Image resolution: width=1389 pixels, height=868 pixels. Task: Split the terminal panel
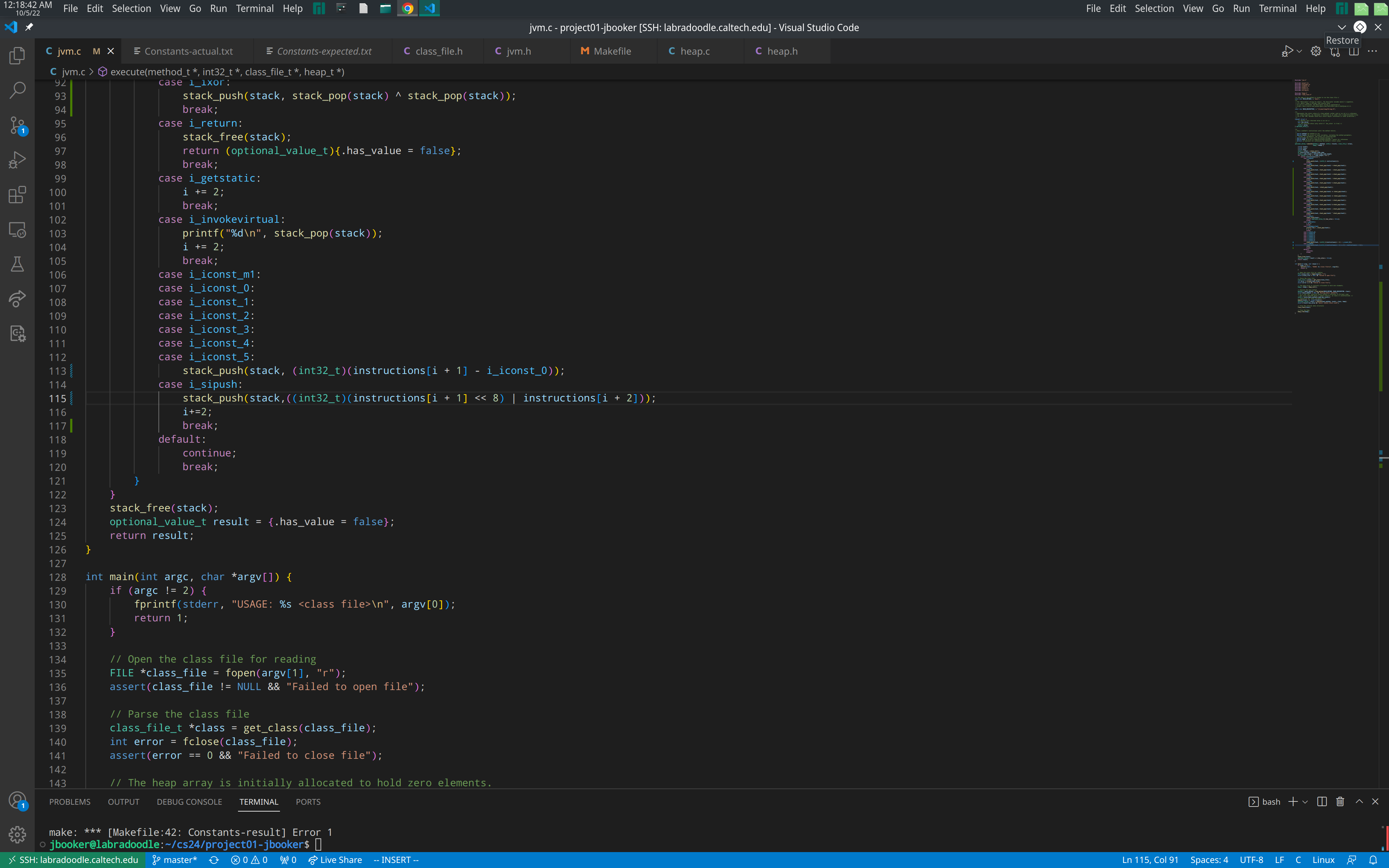click(1321, 801)
